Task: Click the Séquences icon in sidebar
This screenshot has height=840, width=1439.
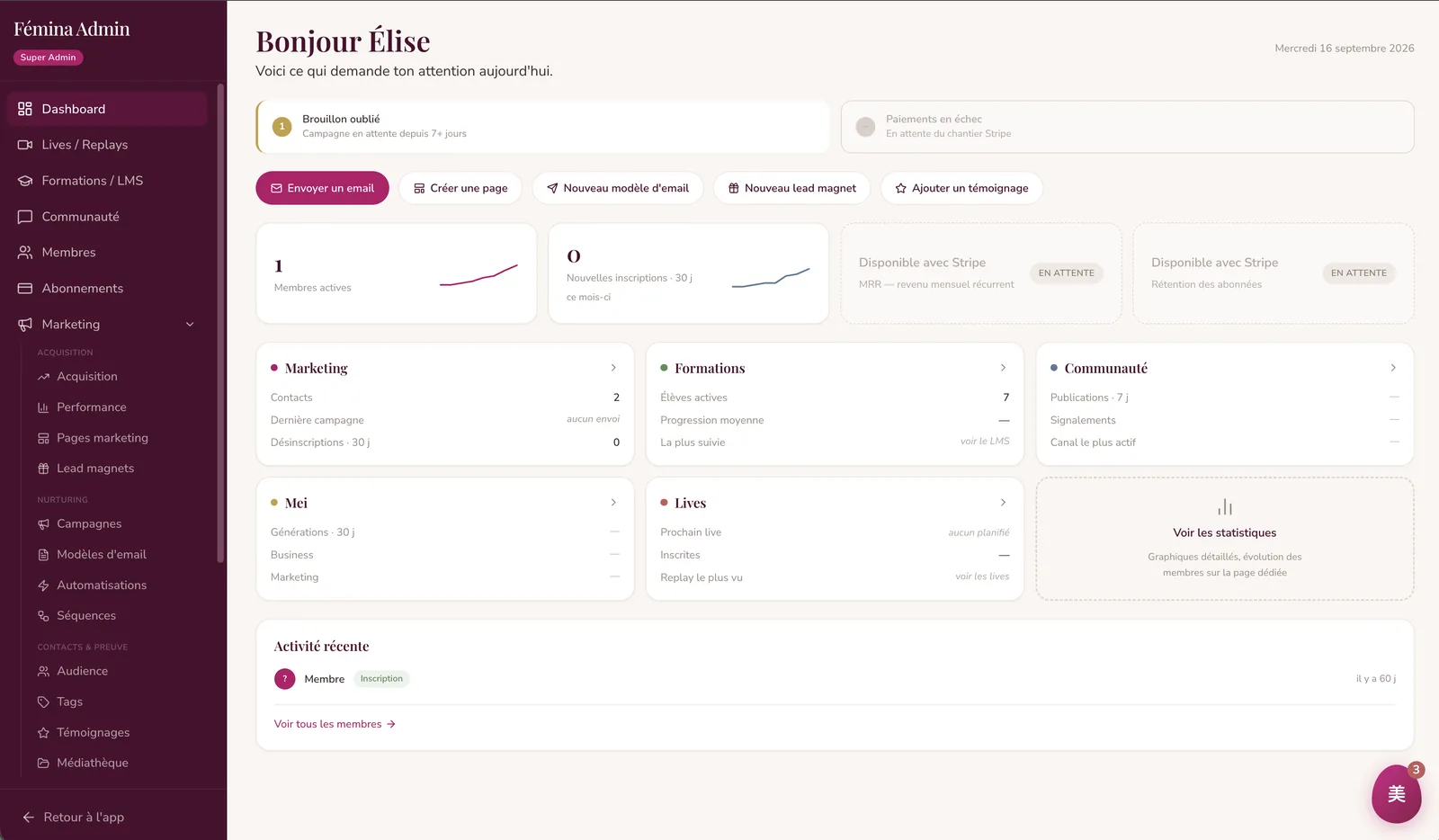Action: tap(43, 616)
